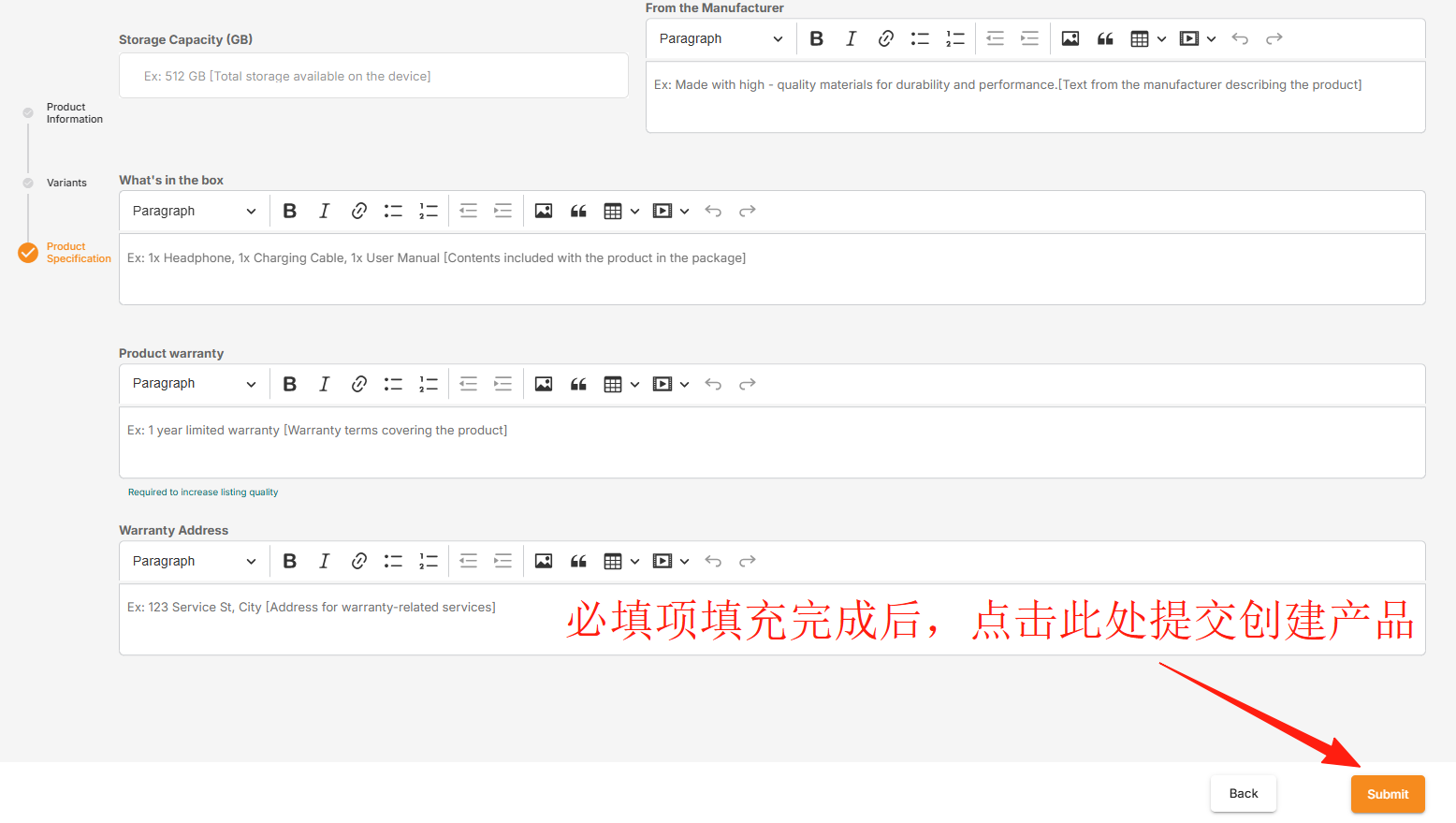The image size is (1456, 823).
Task: Click the Back button
Action: pos(1243,794)
